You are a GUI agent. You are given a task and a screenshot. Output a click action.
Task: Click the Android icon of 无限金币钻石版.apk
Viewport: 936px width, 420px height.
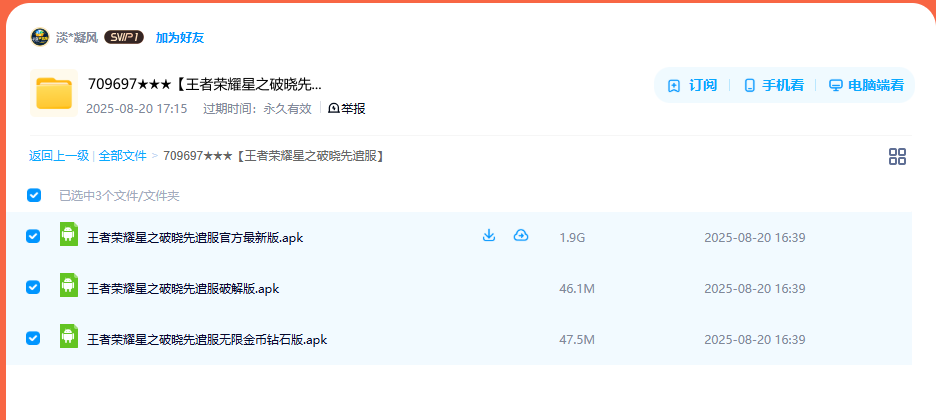pyautogui.click(x=69, y=336)
